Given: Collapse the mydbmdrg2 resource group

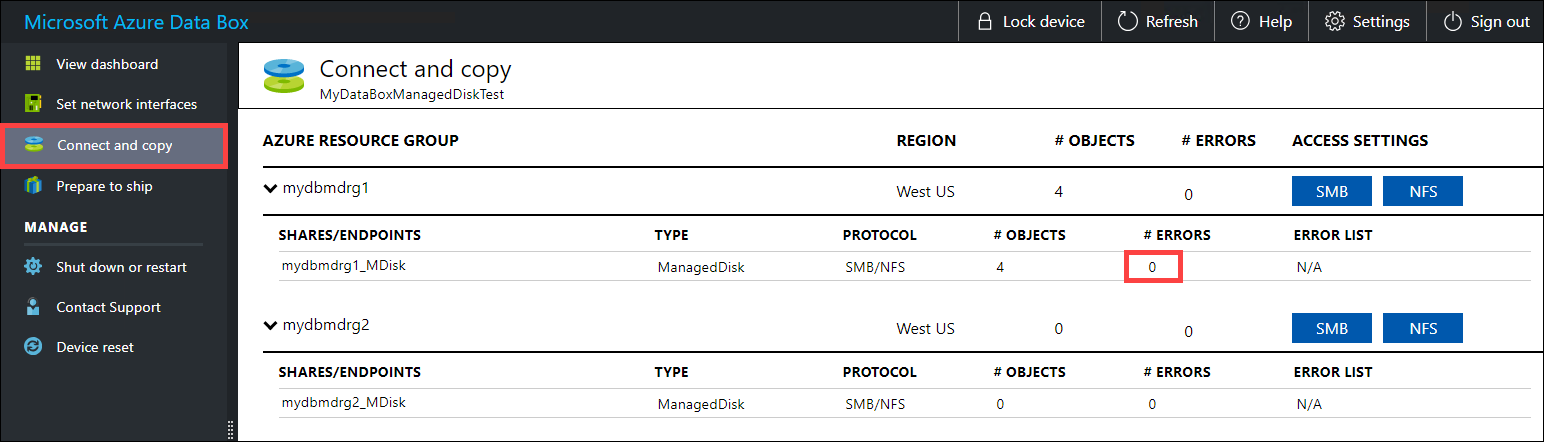Looking at the screenshot, I should (x=270, y=325).
